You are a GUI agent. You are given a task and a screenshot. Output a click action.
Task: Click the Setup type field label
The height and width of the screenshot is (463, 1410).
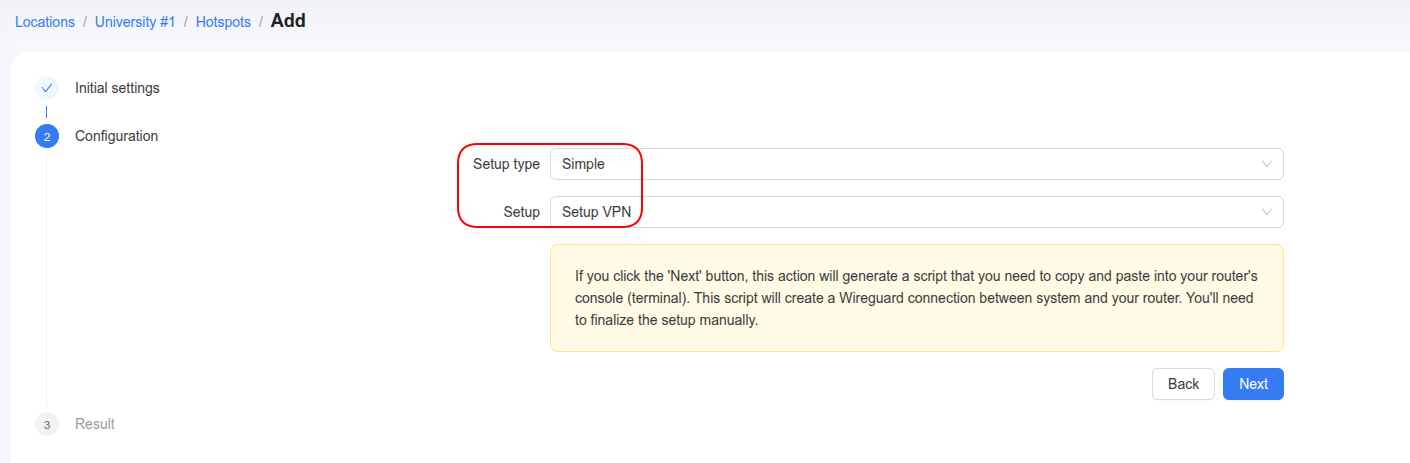506,164
